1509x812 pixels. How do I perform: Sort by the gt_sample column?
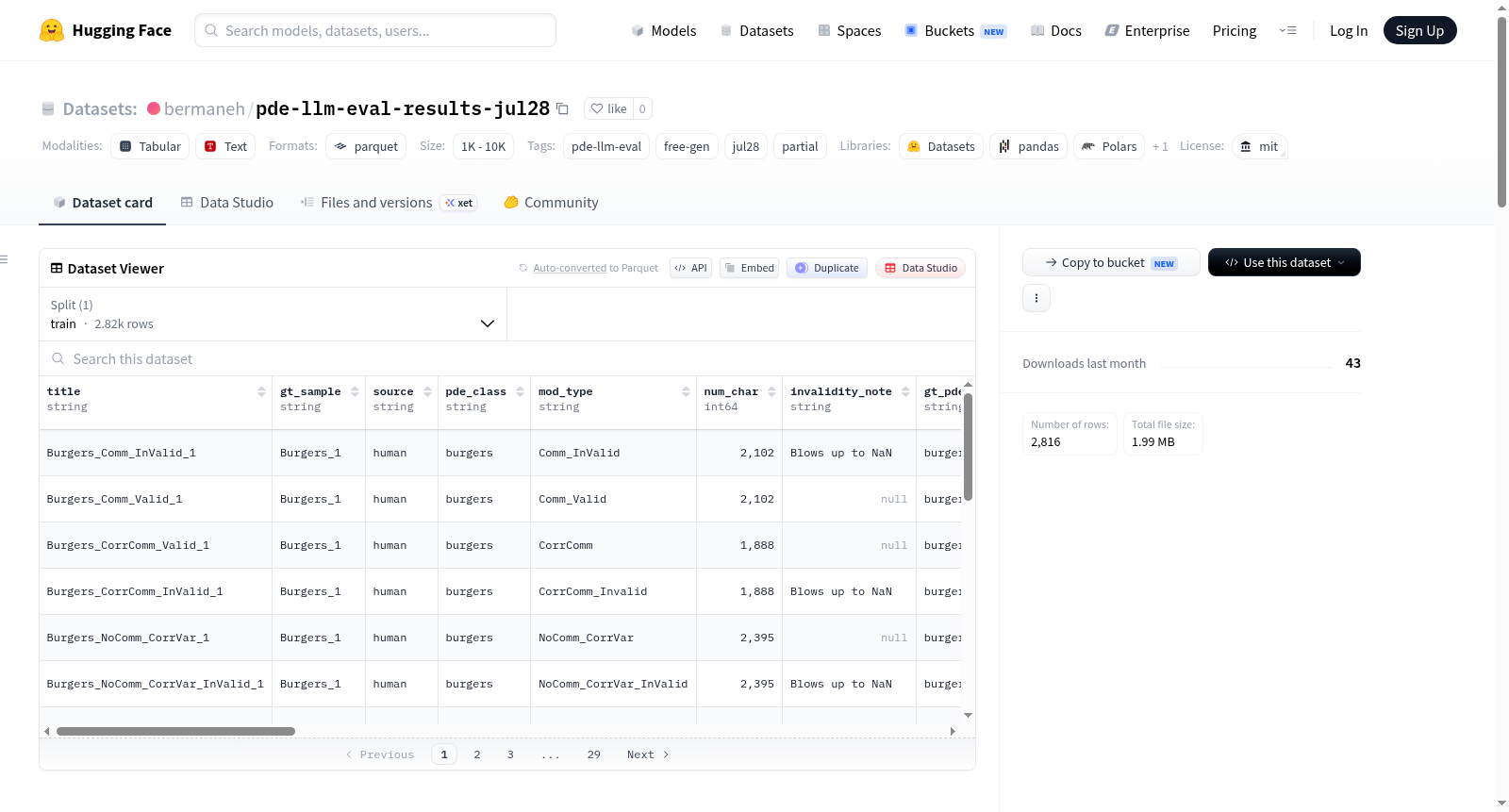(355, 391)
